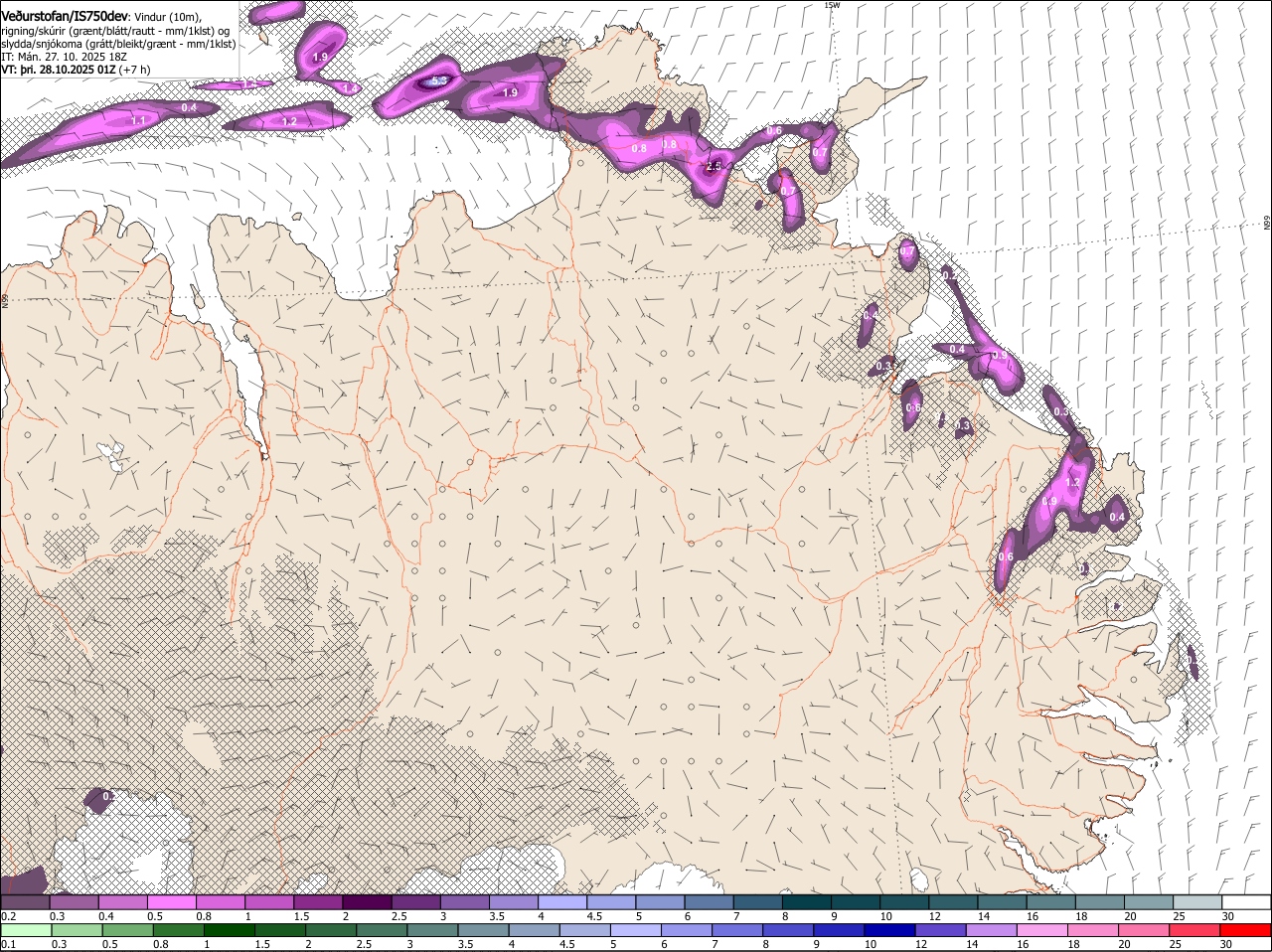Click the 1.9 label above the 1.4 label
The width and height of the screenshot is (1272, 952).
click(320, 58)
